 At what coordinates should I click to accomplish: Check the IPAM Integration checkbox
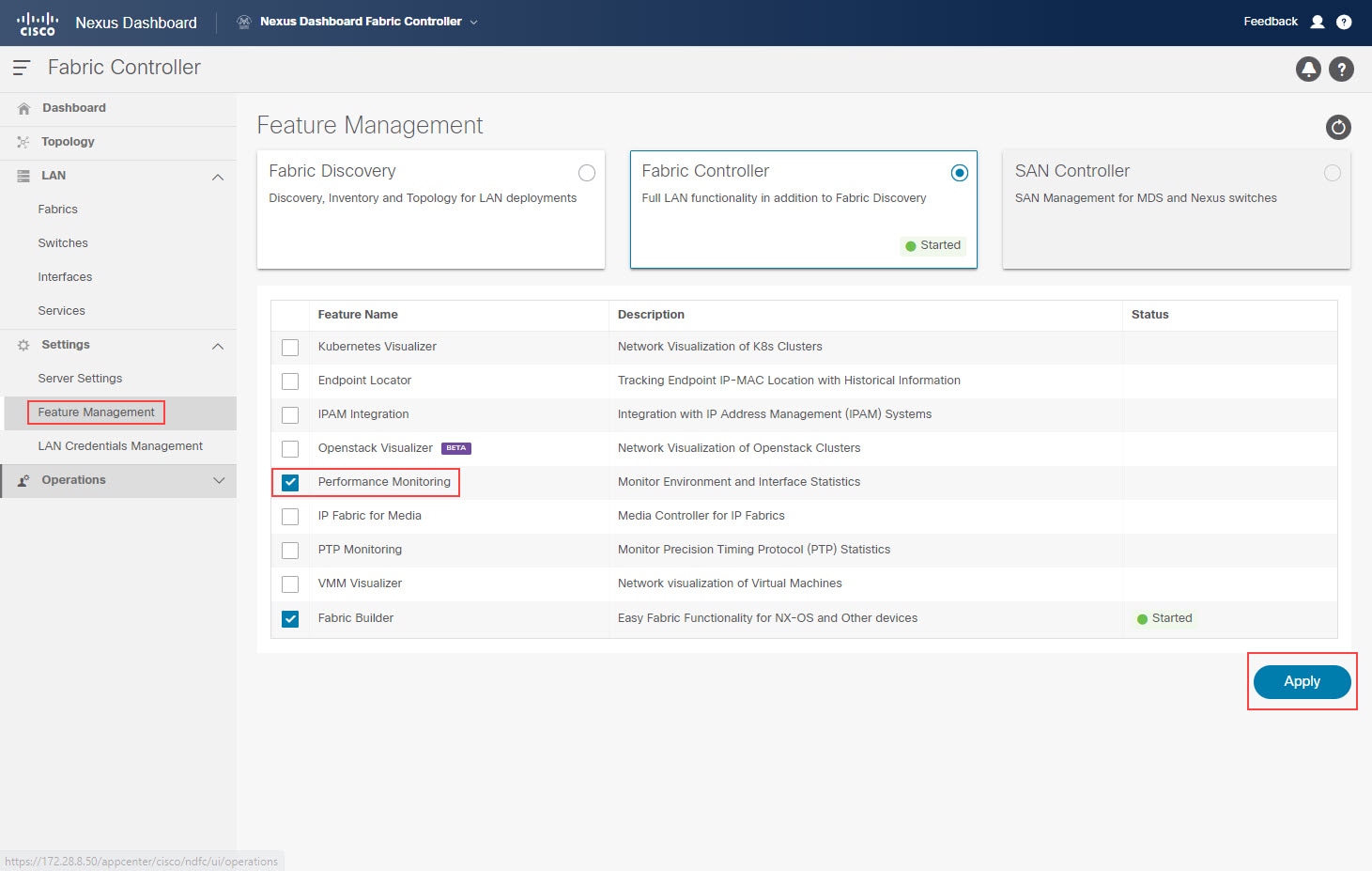290,415
